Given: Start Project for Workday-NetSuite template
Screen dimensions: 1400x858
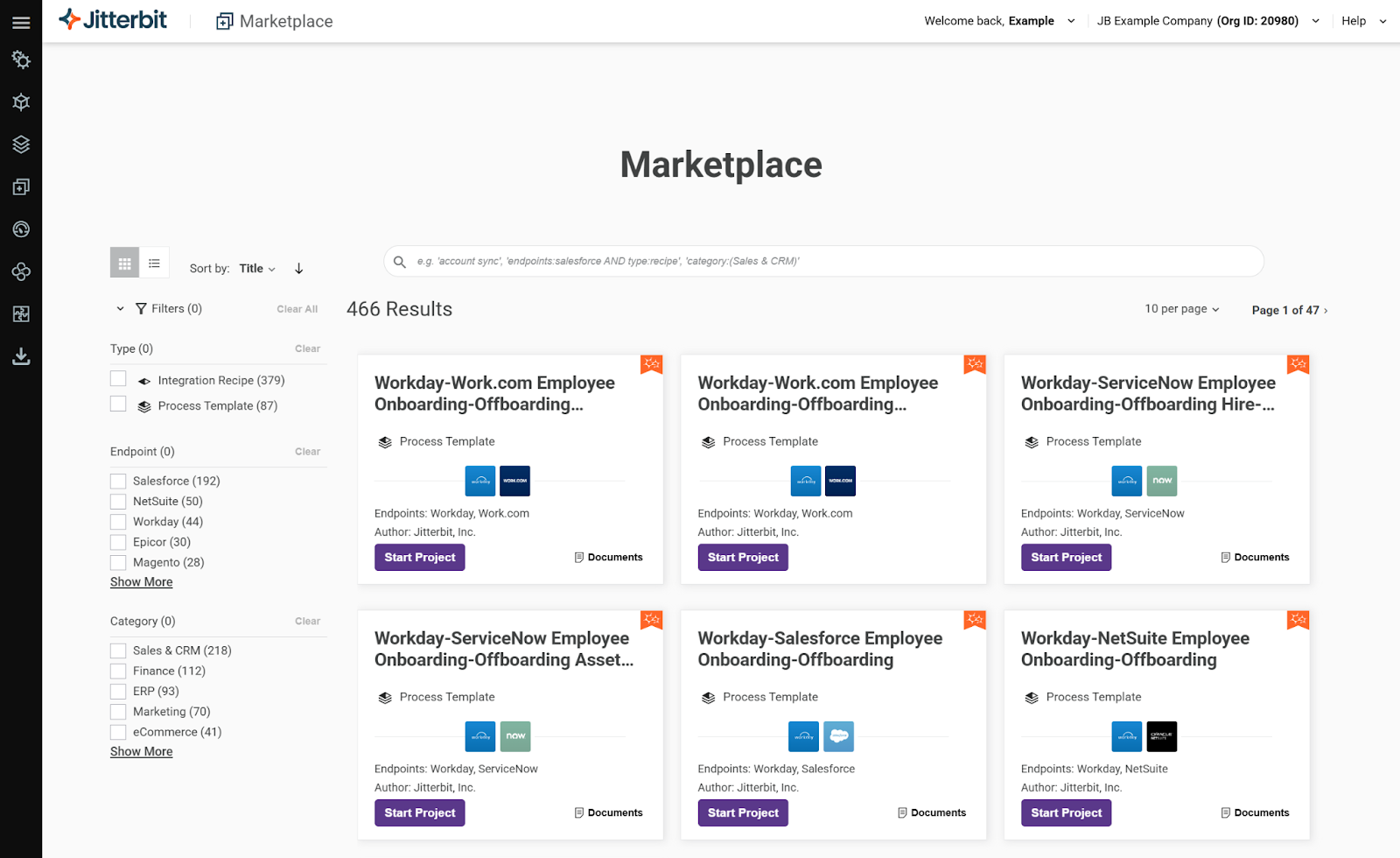Looking at the screenshot, I should click(1066, 813).
